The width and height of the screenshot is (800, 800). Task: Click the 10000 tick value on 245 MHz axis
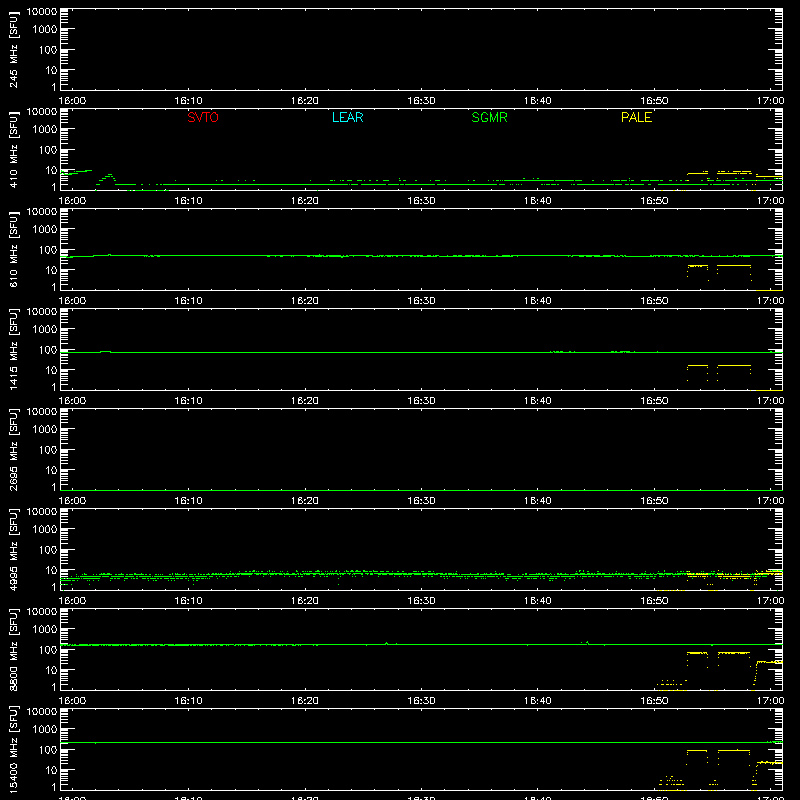[42, 12]
